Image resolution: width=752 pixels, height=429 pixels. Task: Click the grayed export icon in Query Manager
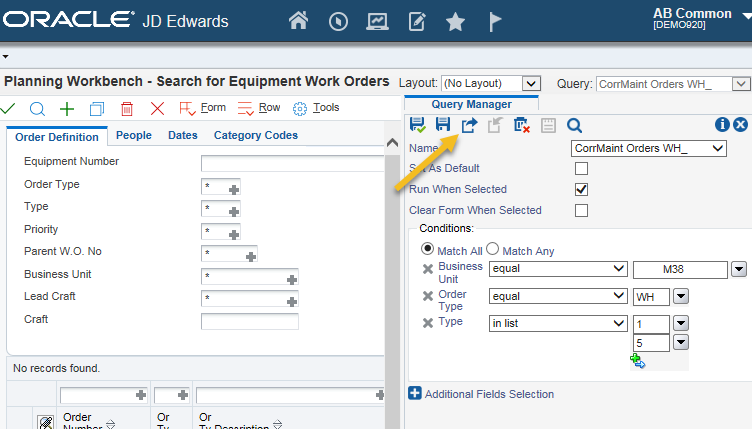tap(494, 126)
